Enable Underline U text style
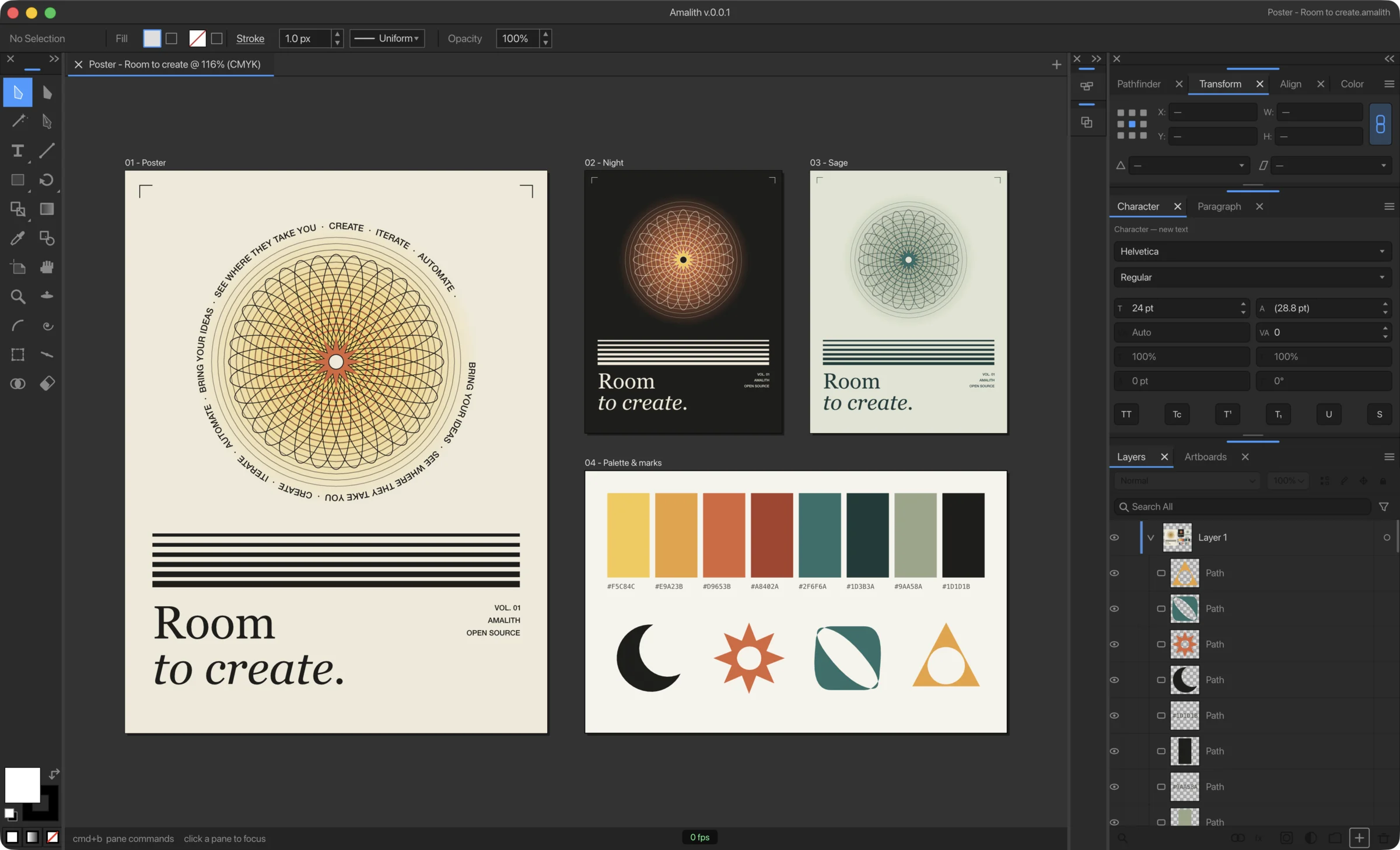The height and width of the screenshot is (850, 1400). 1329,415
